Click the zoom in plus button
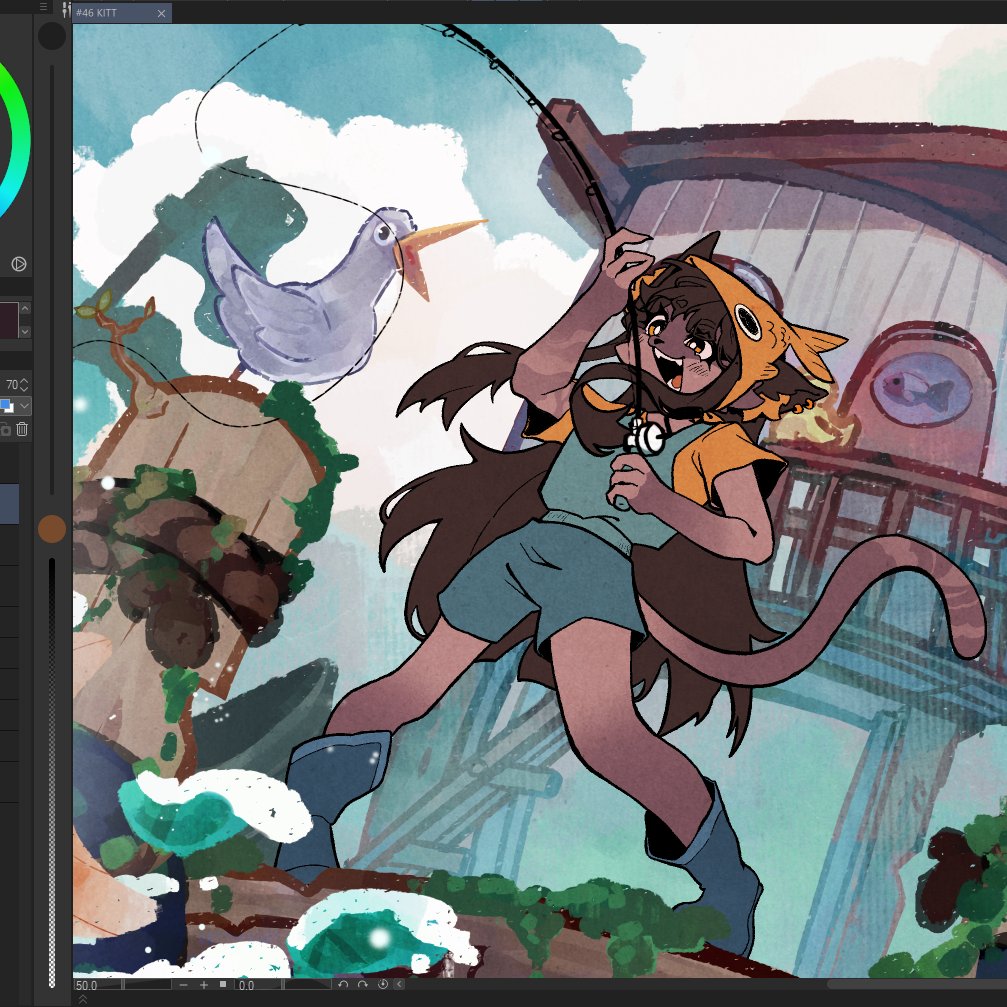This screenshot has height=1007, width=1007. pos(204,985)
